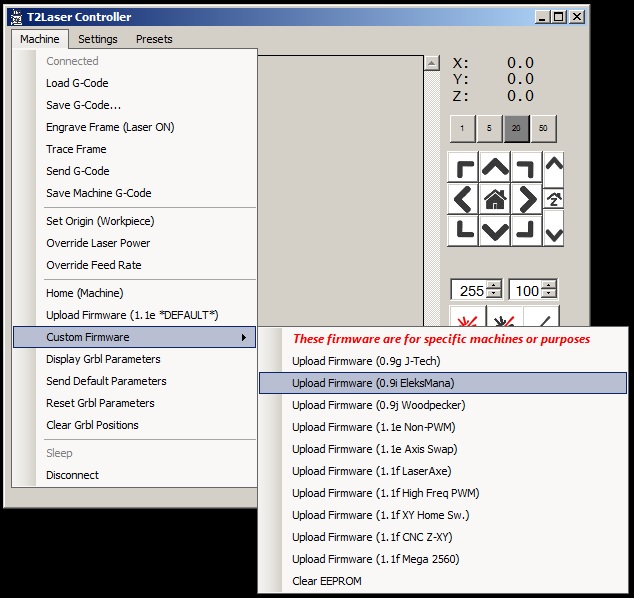The height and width of the screenshot is (598, 634).
Task: Select jog step size 50
Action: [x=543, y=129]
